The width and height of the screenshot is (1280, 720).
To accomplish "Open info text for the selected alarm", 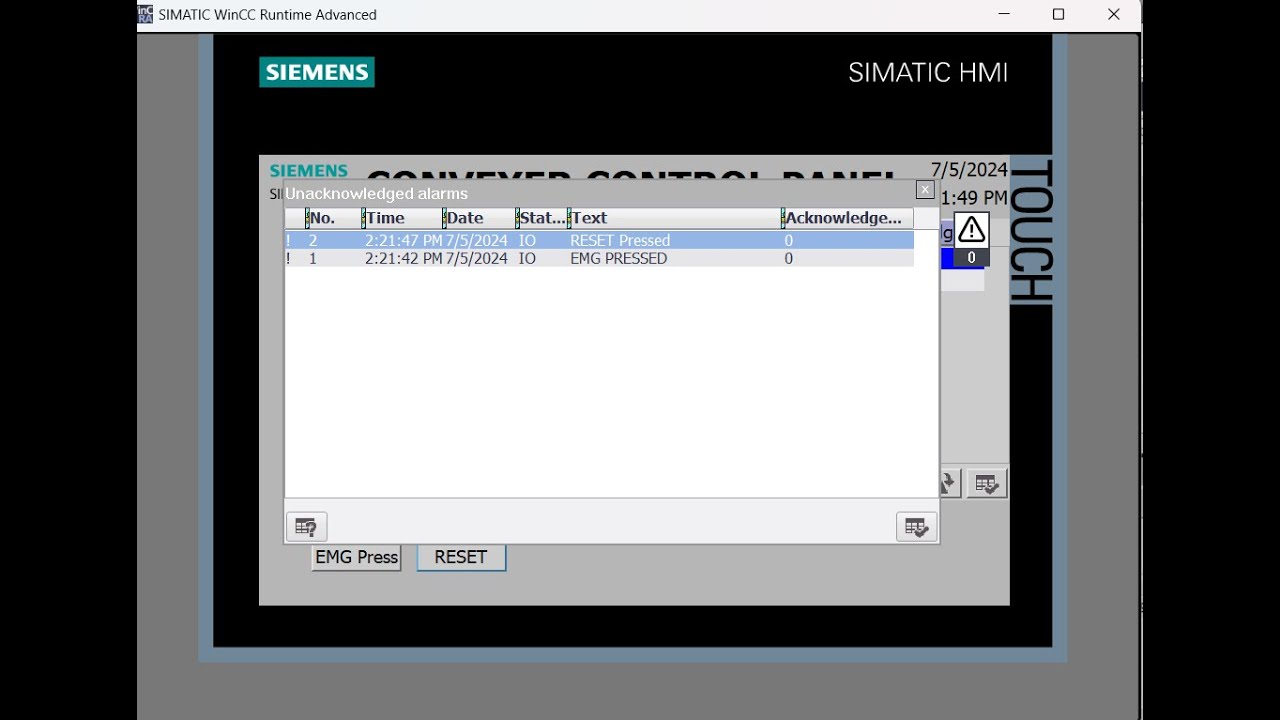I will 306,527.
